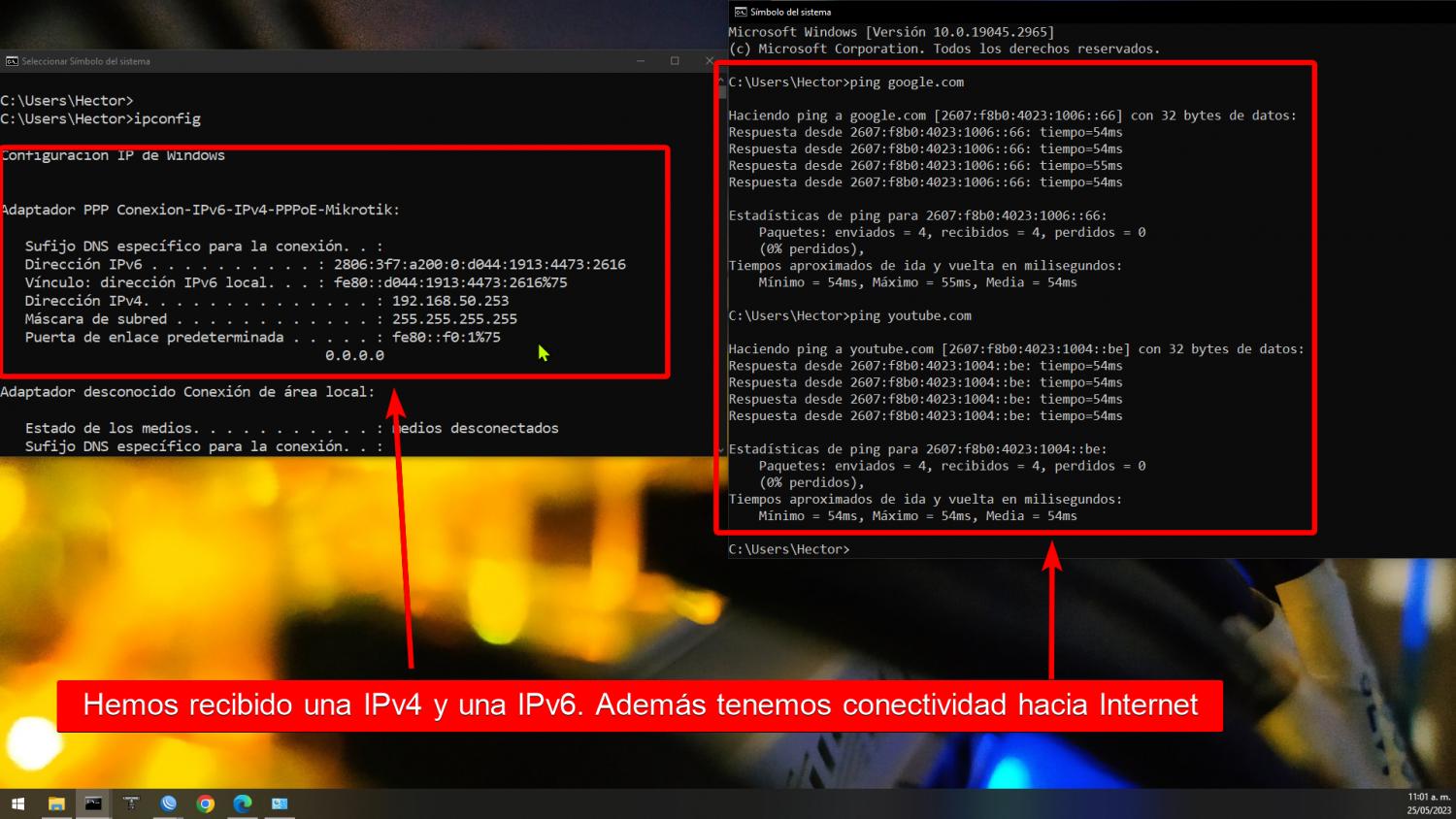Click the right 'Símbolo del sistema' title bar

pyautogui.click(x=1068, y=12)
